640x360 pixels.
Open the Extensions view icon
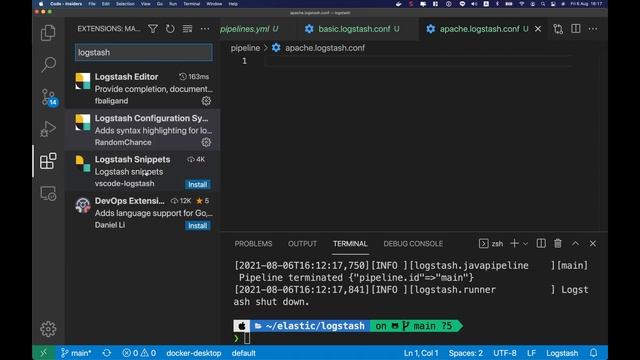(x=48, y=161)
